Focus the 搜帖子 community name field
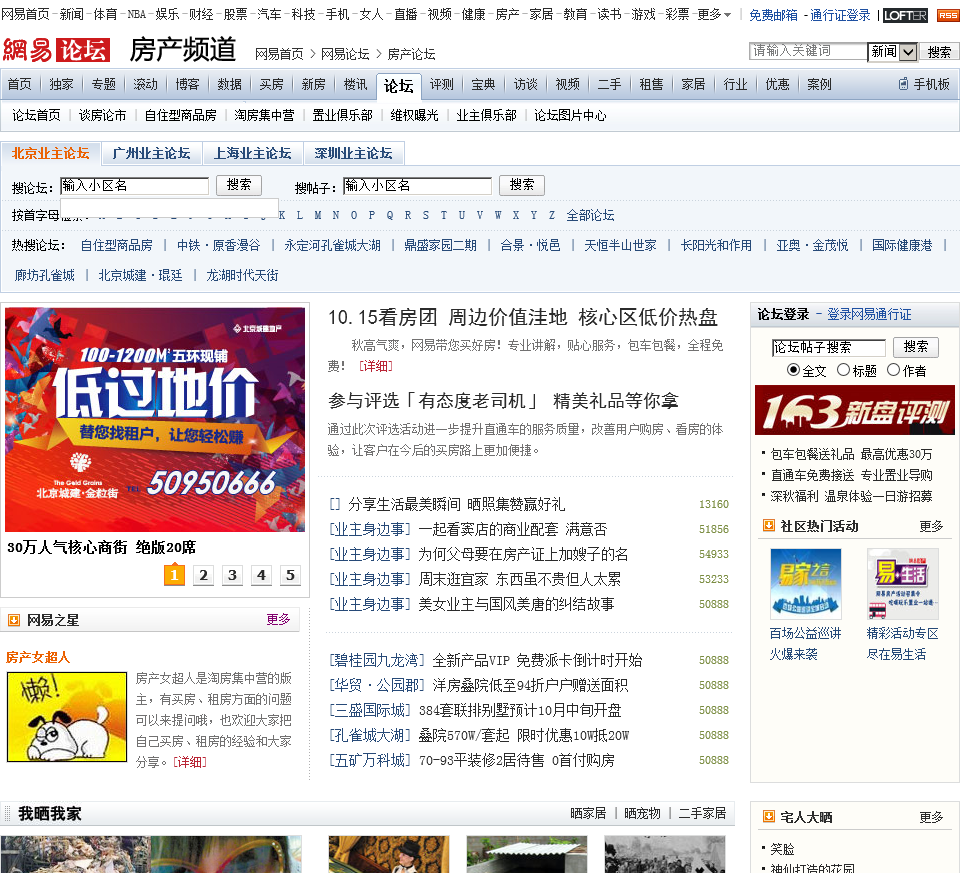 (417, 185)
